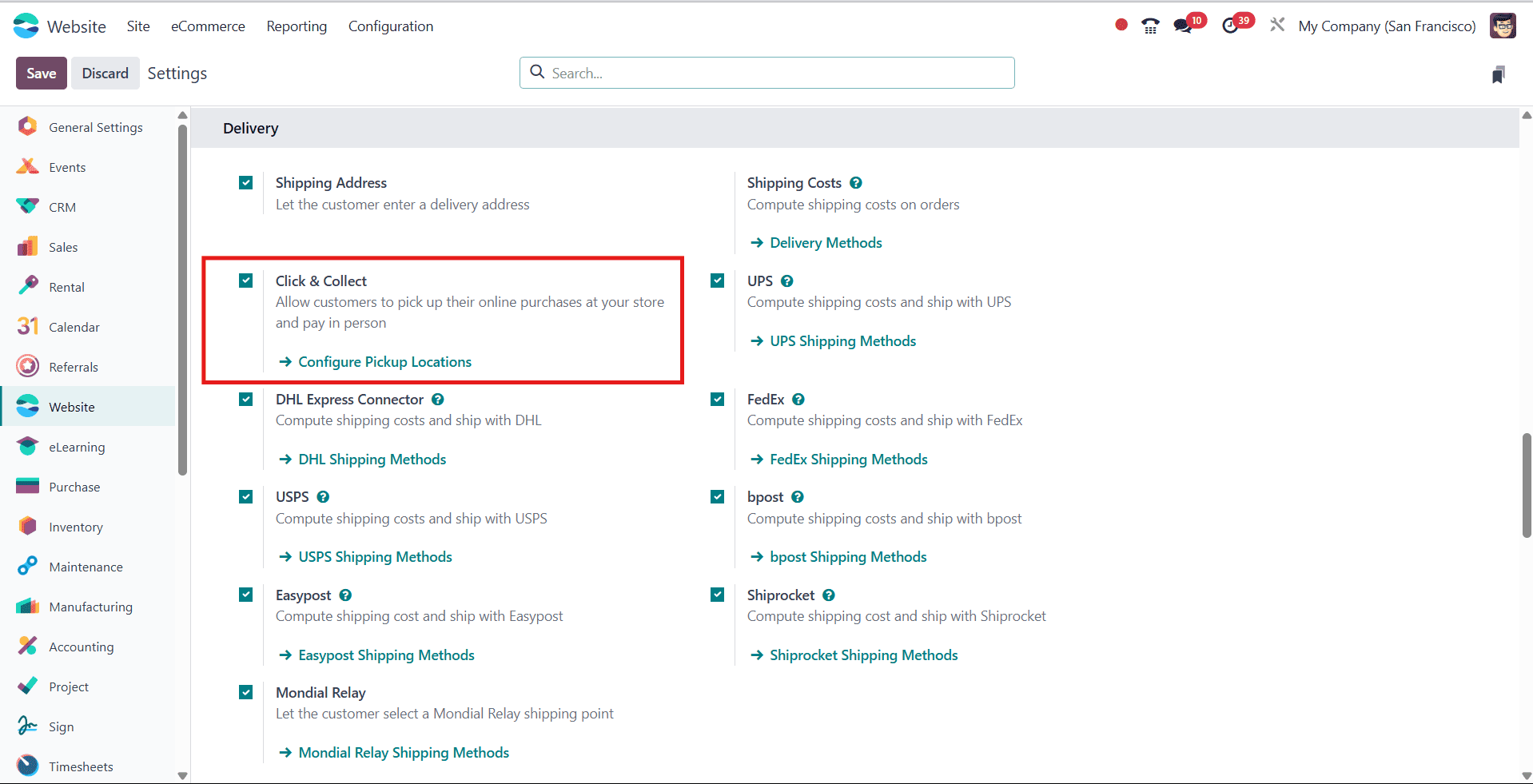Click the bookmark icon beside search
1533x784 pixels.
click(1499, 74)
